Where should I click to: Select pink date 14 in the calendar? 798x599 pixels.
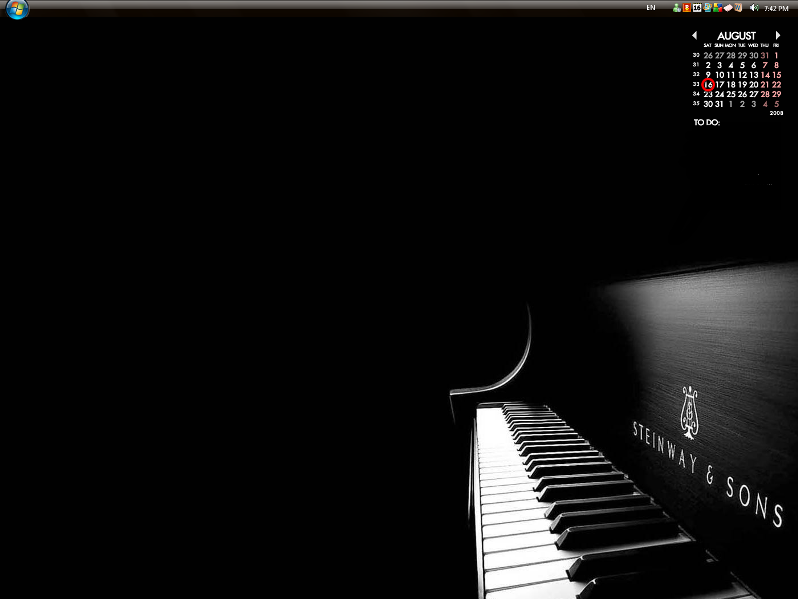(765, 75)
